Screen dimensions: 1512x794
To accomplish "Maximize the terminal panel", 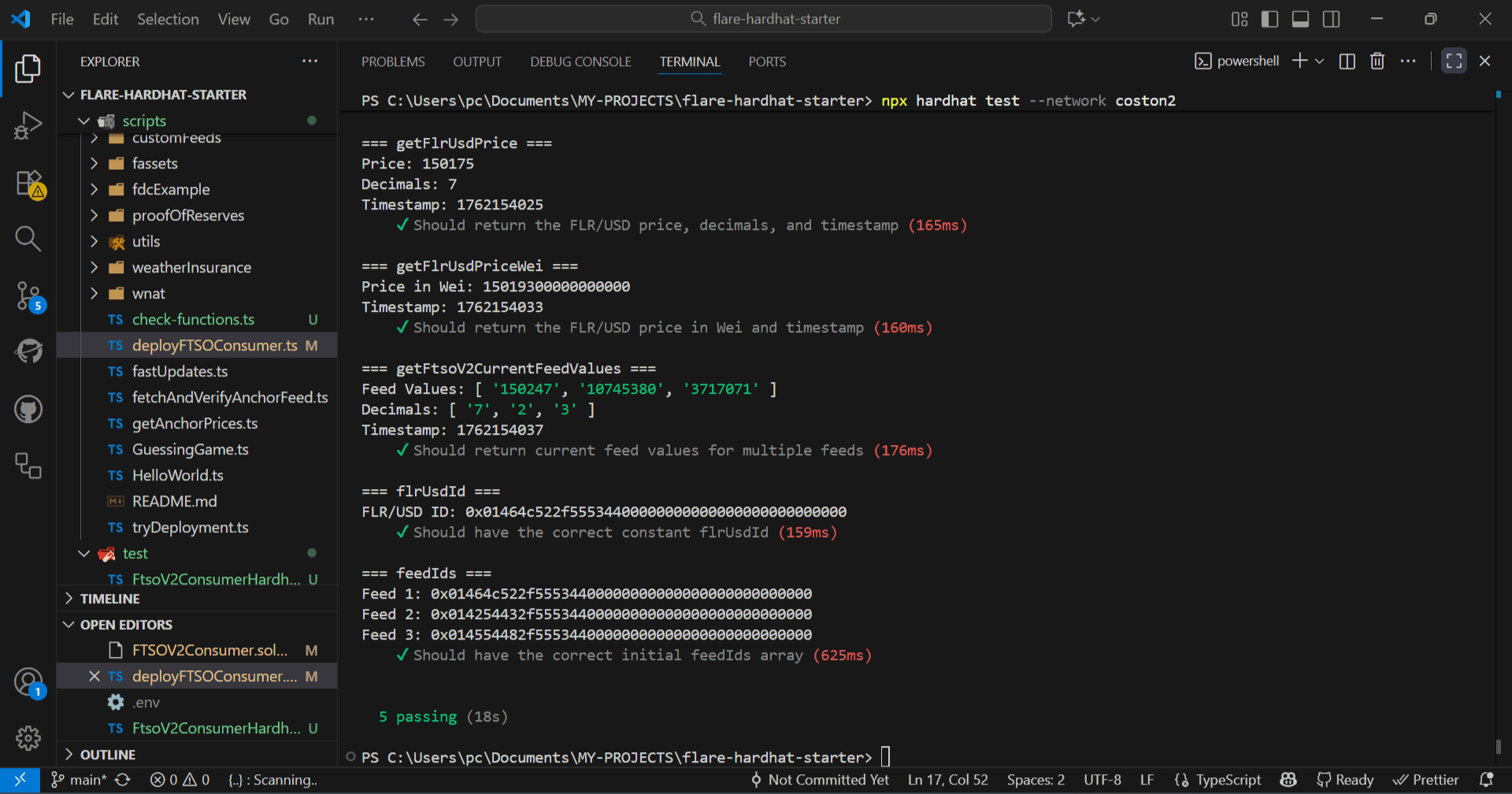I will pos(1453,61).
